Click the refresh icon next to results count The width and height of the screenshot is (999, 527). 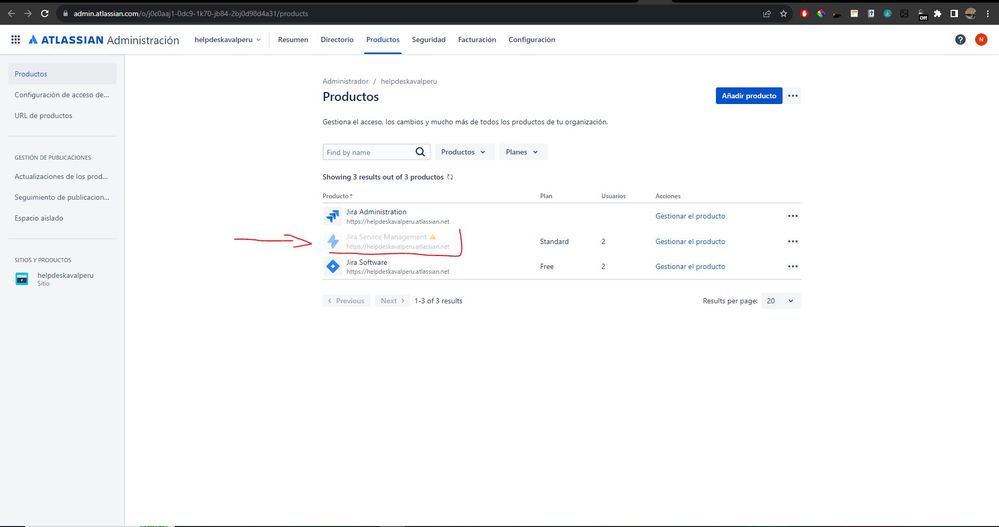tap(450, 177)
